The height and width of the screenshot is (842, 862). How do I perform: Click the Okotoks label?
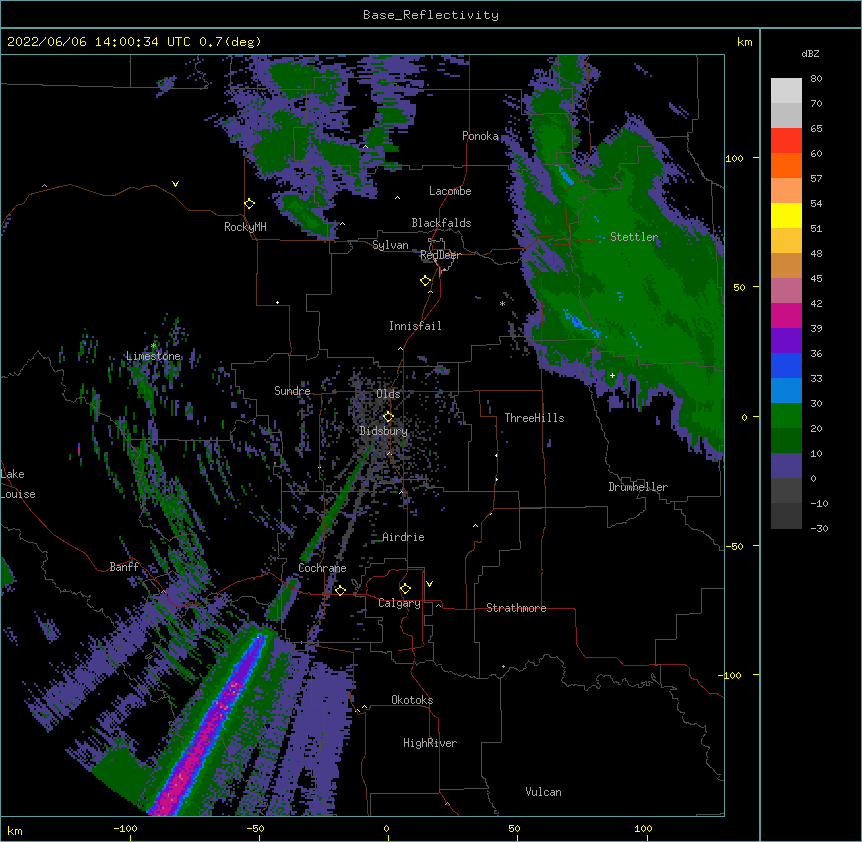click(412, 700)
